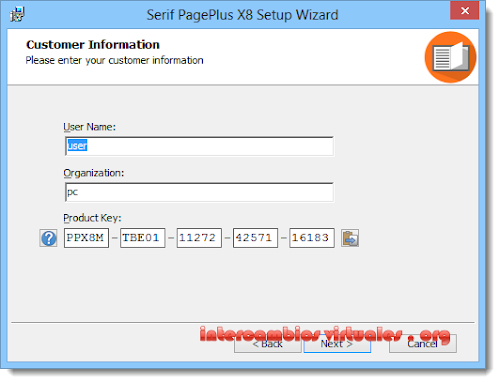Click the "Customer Information" heading
Image resolution: width=500 pixels, height=383 pixels.
point(93,45)
